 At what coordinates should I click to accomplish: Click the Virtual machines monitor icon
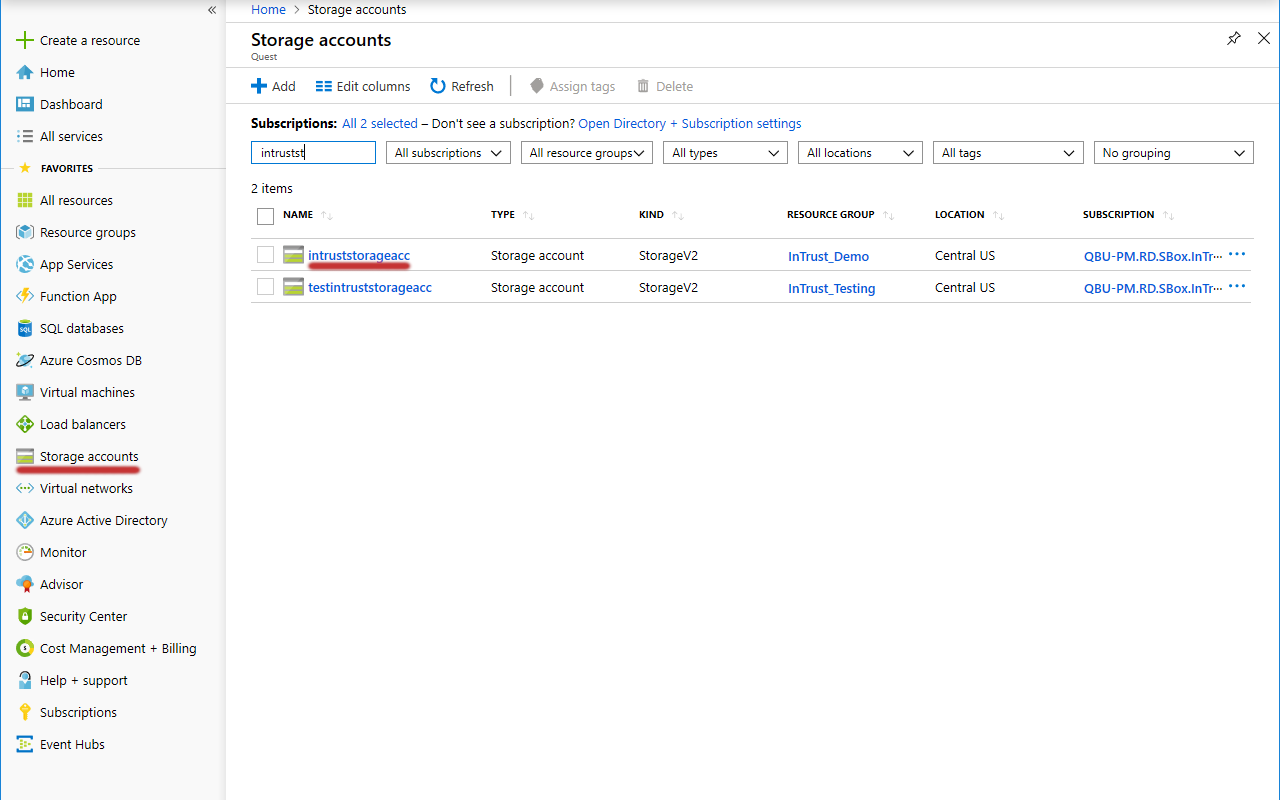click(x=25, y=393)
